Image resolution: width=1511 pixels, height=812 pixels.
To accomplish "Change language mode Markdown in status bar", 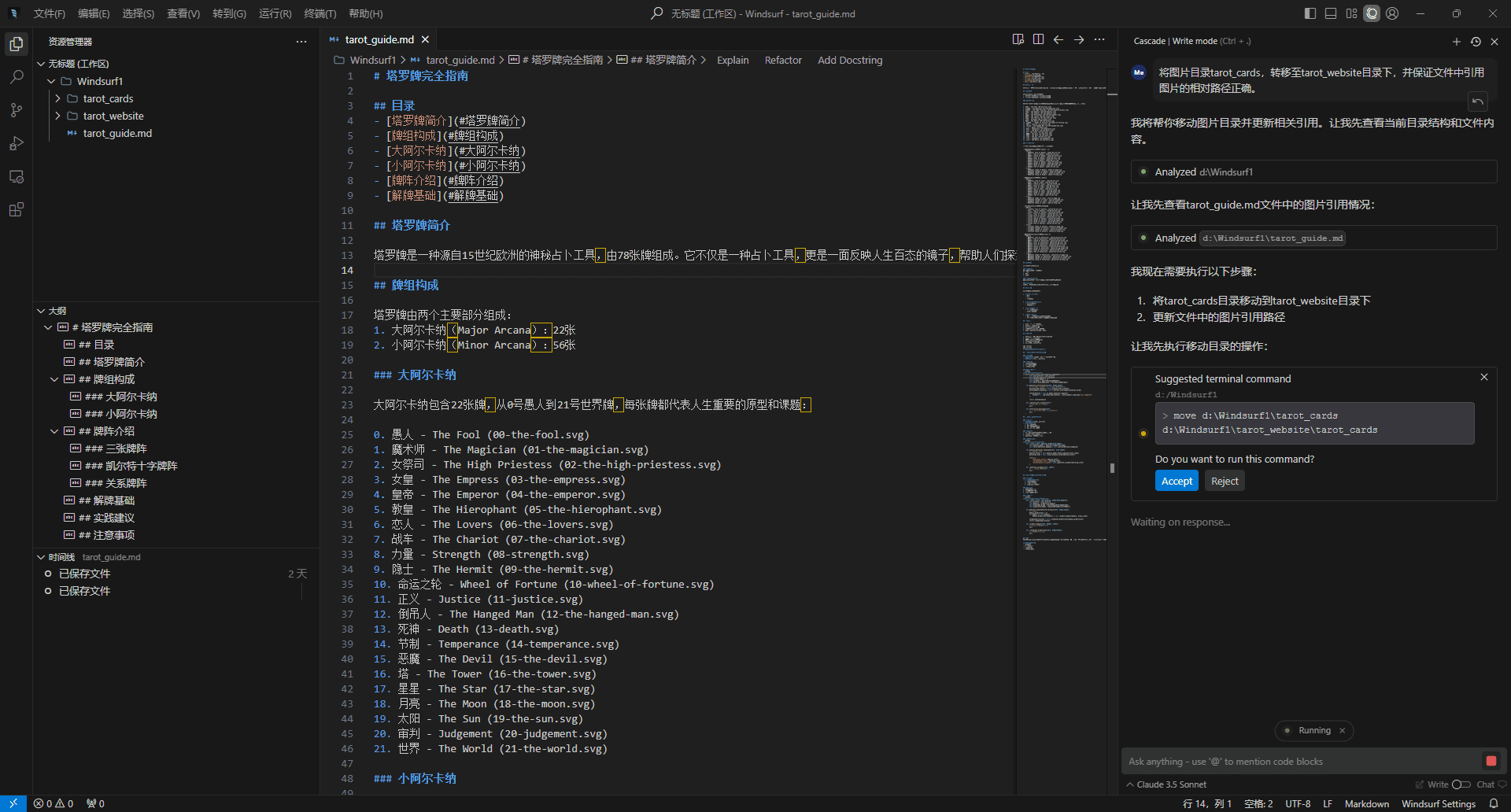I will (x=1367, y=803).
